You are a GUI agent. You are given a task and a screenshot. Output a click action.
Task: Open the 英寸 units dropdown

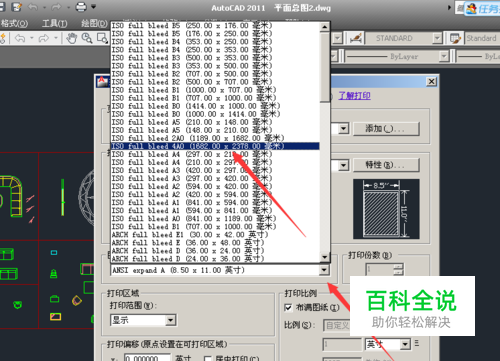(x=388, y=344)
